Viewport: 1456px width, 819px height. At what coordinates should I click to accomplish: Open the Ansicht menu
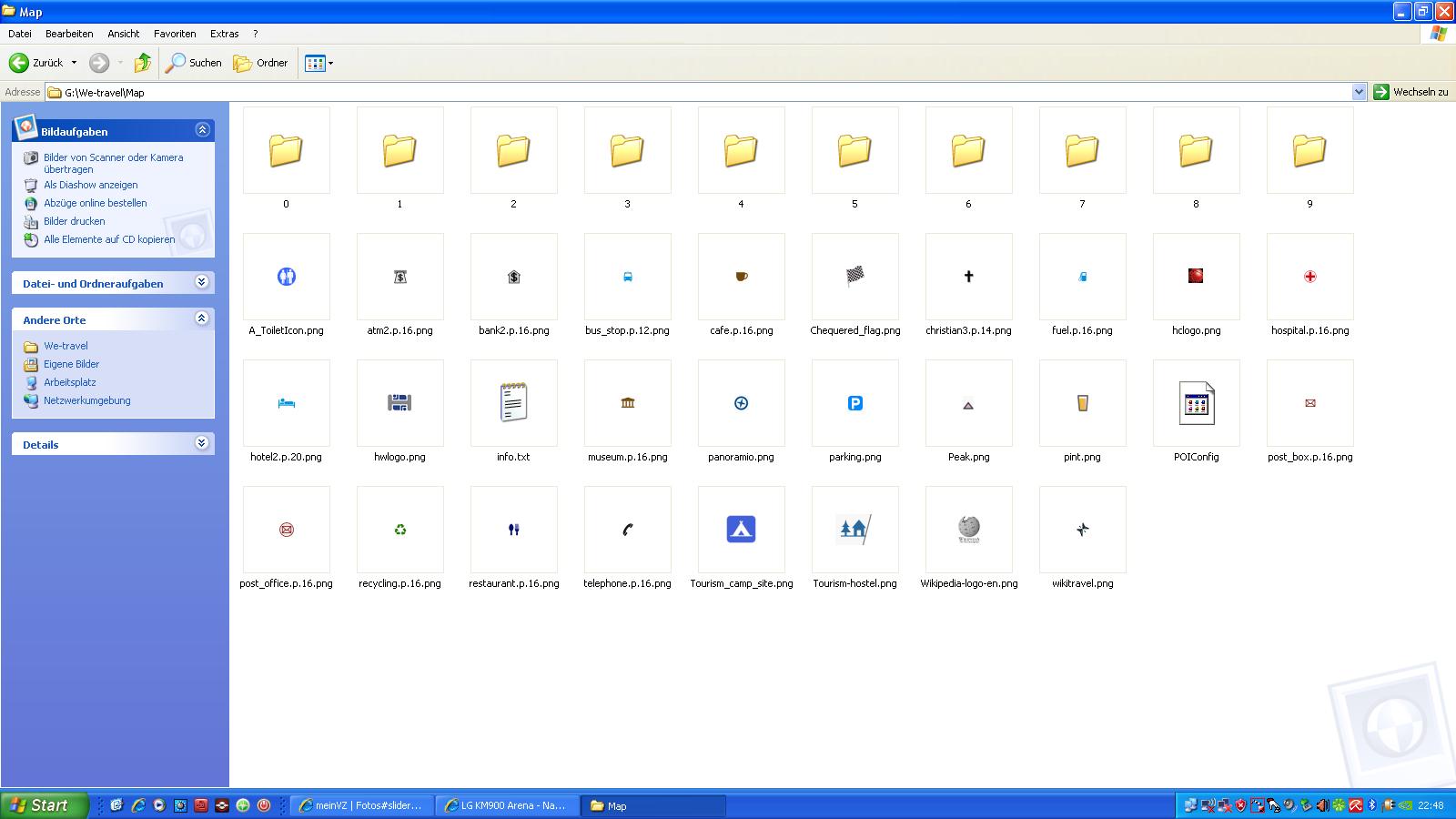pos(124,34)
